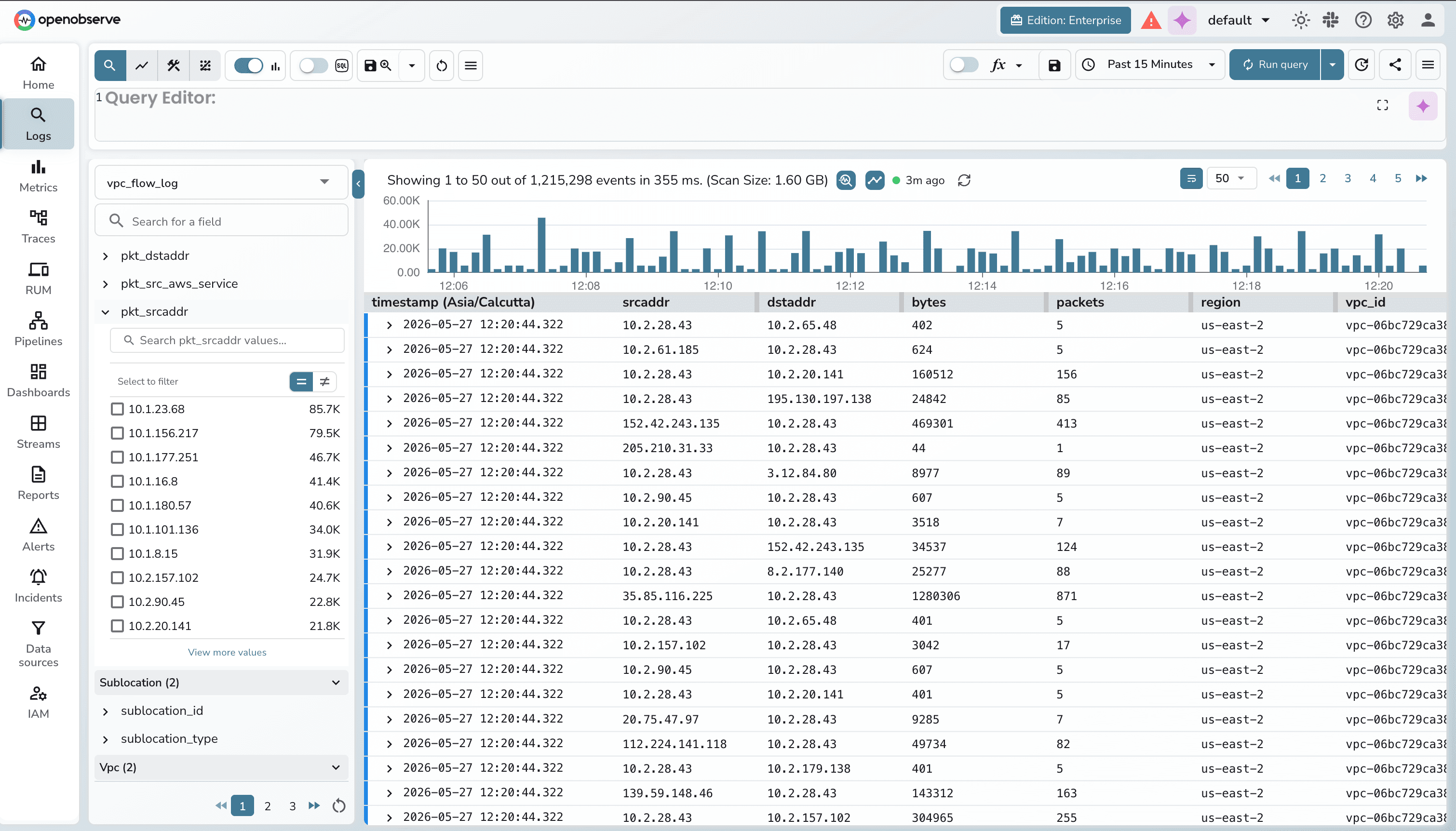Screen dimensions: 1456x831
Task: Click the red warning triangle icon
Action: click(1151, 21)
